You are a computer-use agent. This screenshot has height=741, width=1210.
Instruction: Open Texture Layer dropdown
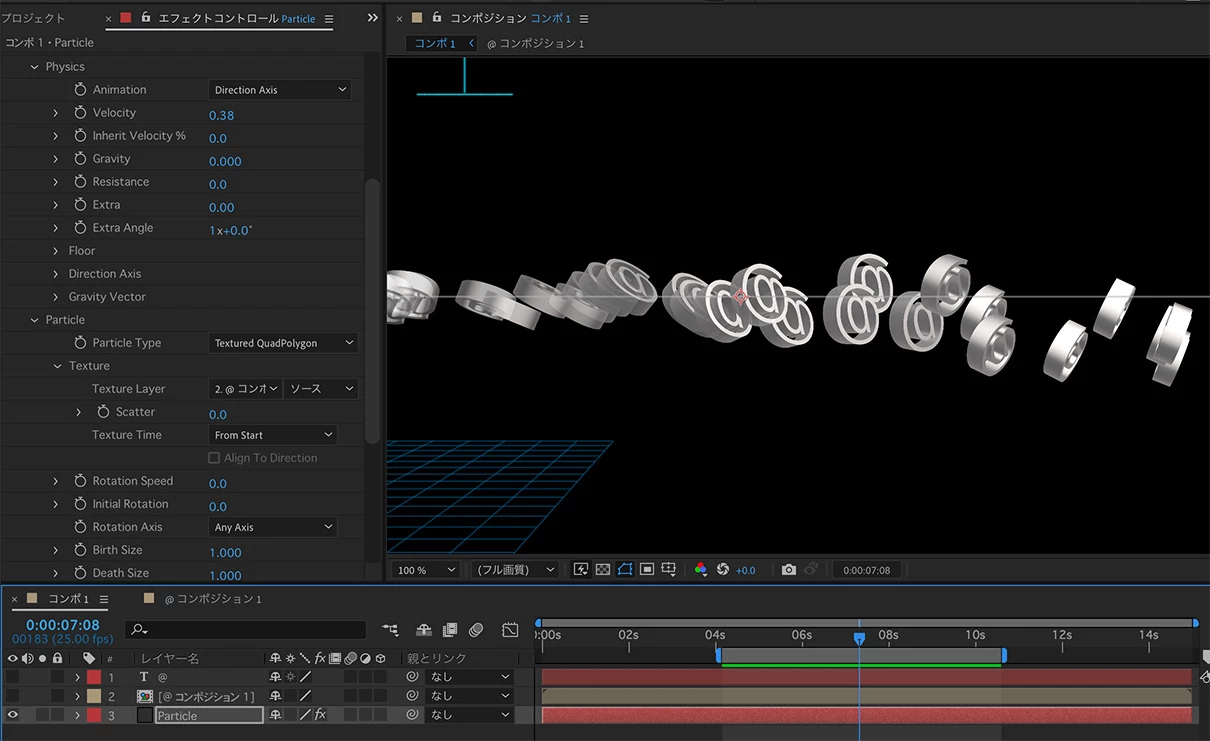pos(246,389)
